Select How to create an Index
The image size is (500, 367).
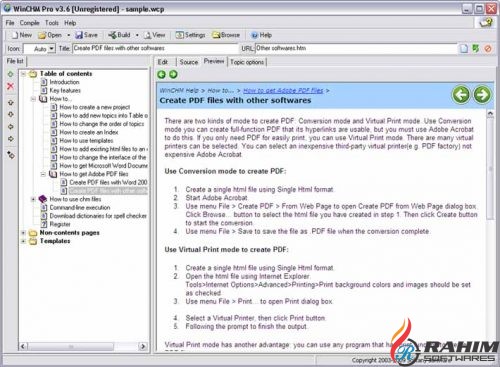(x=89, y=132)
